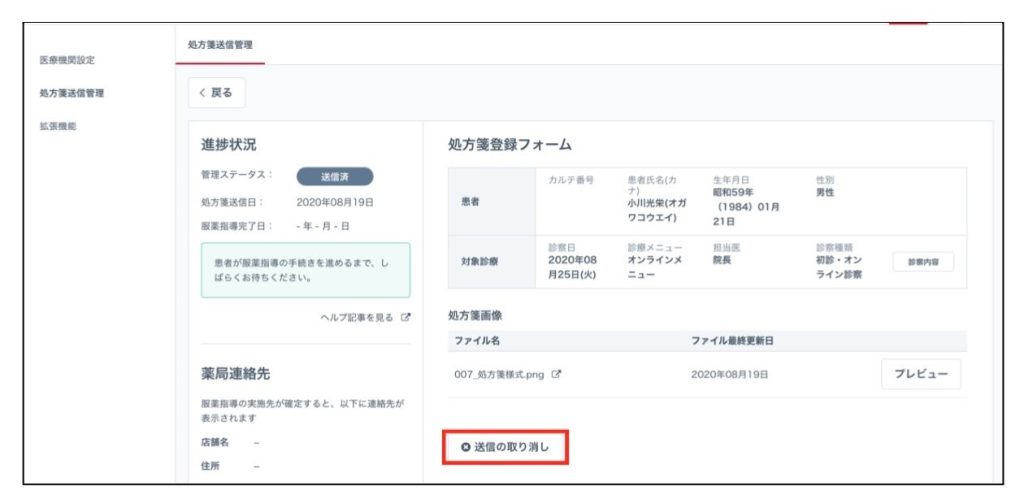Click the X icon in 送信の取り消し
The image size is (1024, 495).
tap(465, 446)
